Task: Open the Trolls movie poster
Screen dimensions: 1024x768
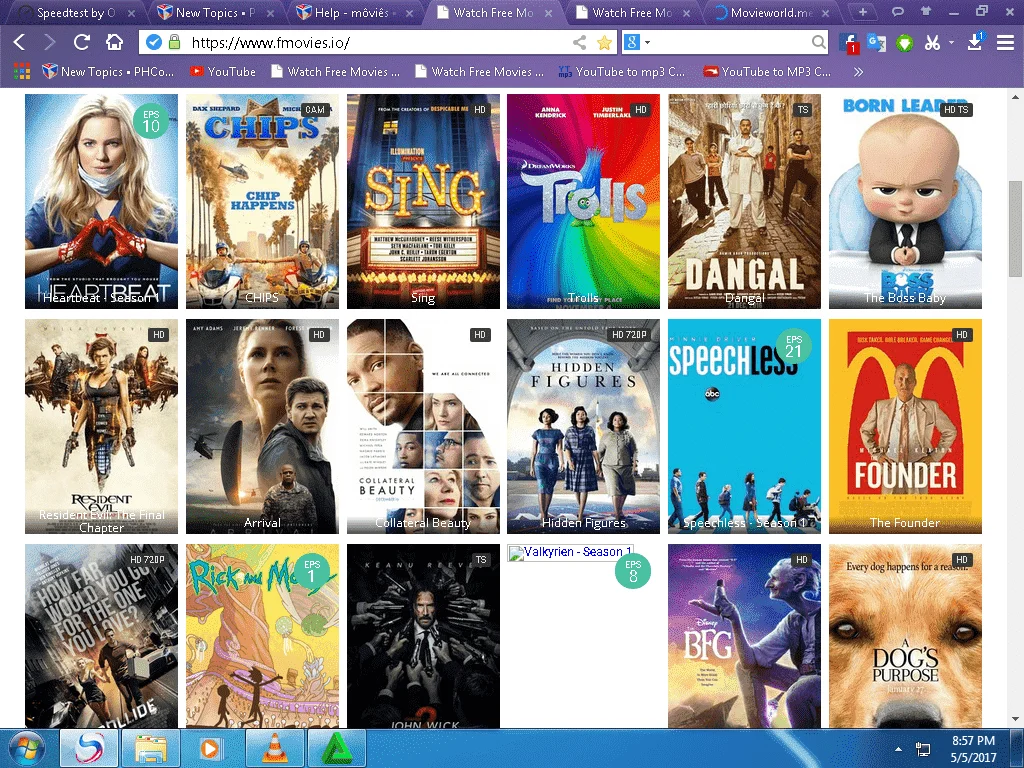Action: click(x=583, y=201)
